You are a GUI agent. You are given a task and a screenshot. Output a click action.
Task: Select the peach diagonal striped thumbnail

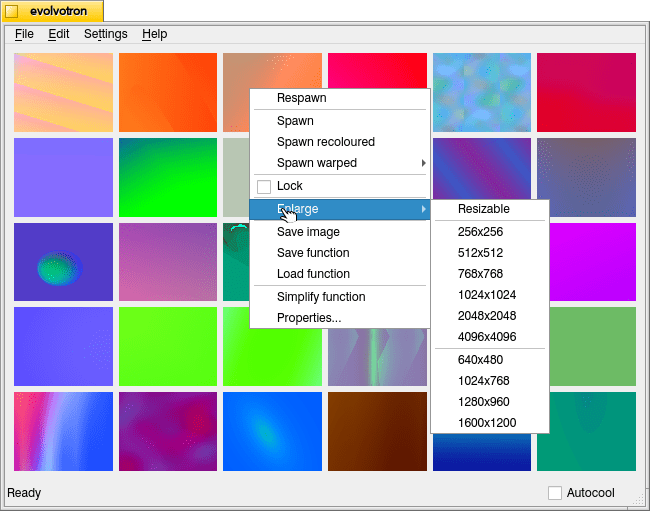click(x=63, y=92)
